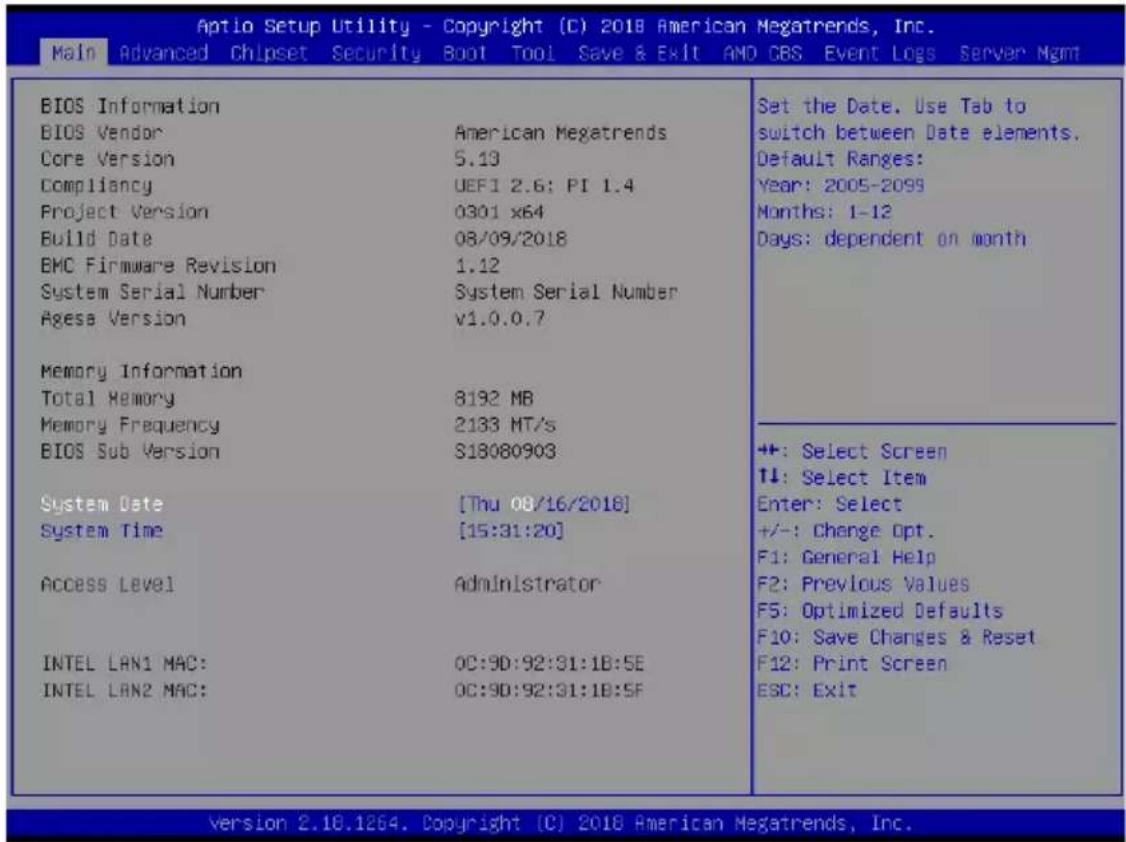Select the Boot tab
1126x842 pixels.
point(465,53)
